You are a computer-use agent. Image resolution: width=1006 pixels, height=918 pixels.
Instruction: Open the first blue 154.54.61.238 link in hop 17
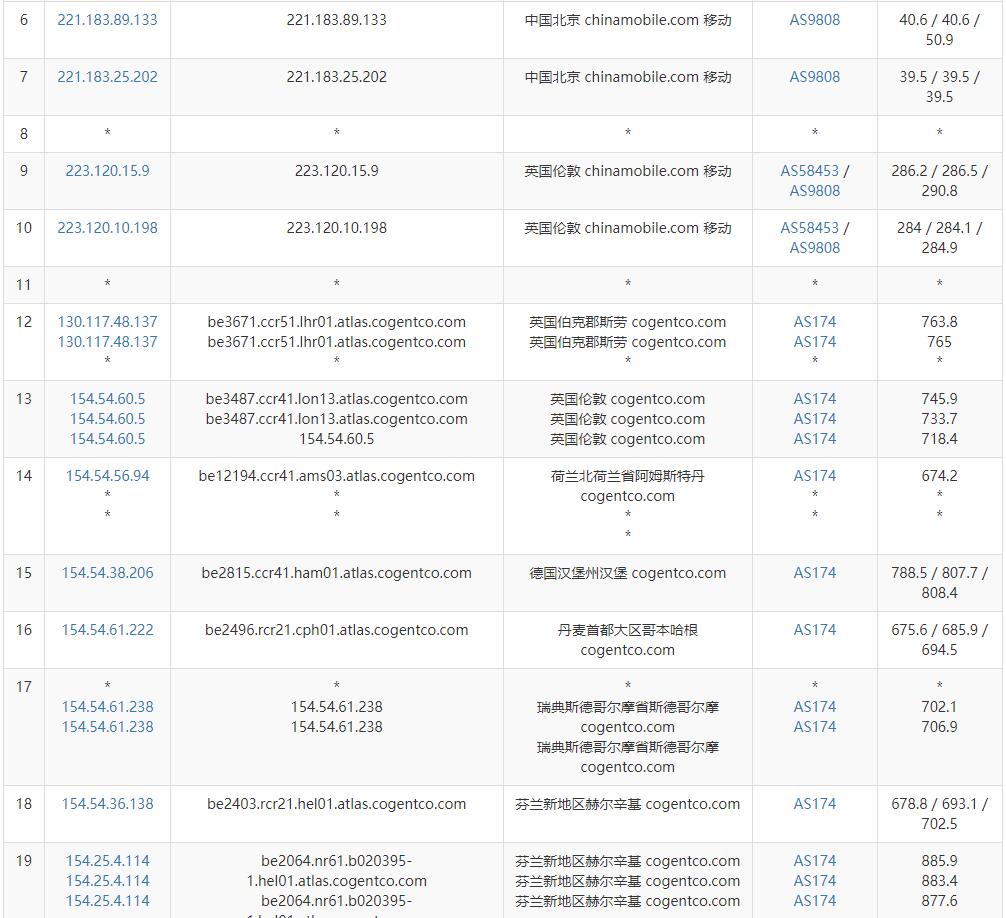[x=107, y=707]
